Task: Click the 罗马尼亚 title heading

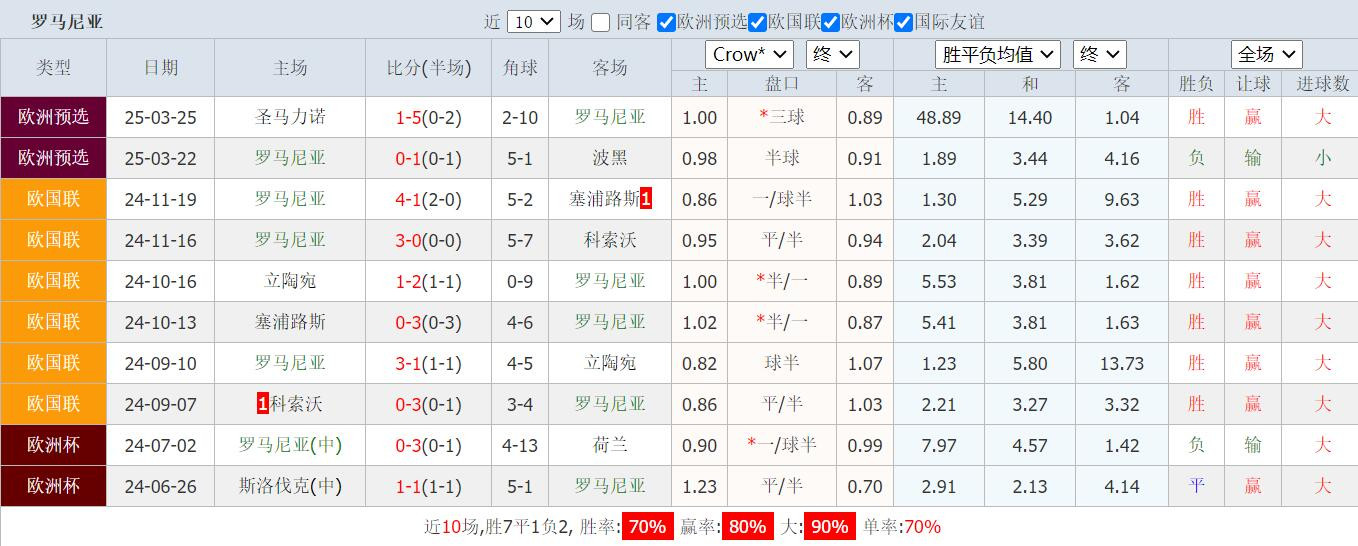Action: (x=66, y=22)
